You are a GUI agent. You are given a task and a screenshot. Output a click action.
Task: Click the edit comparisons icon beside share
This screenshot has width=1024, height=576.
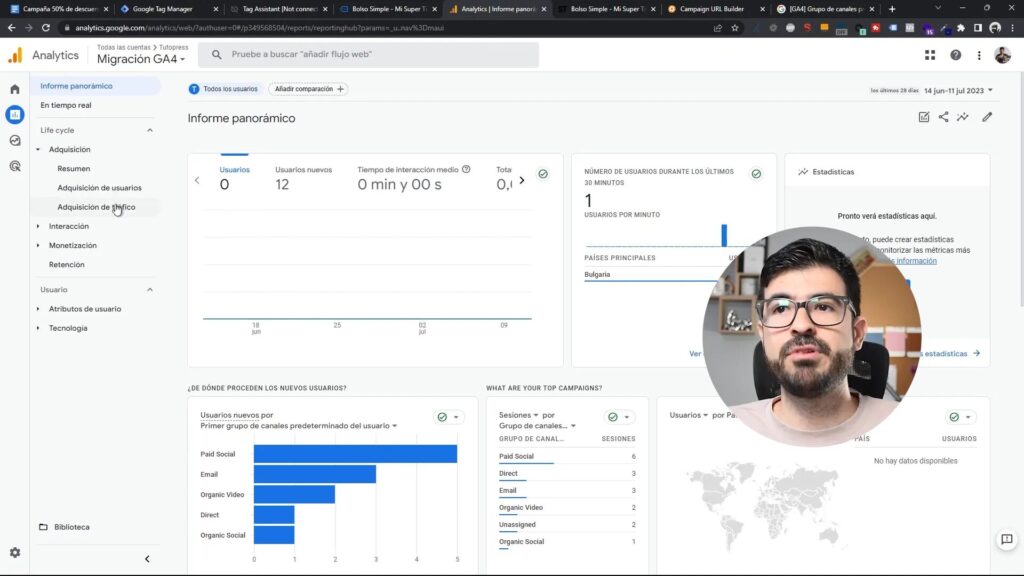coord(923,117)
